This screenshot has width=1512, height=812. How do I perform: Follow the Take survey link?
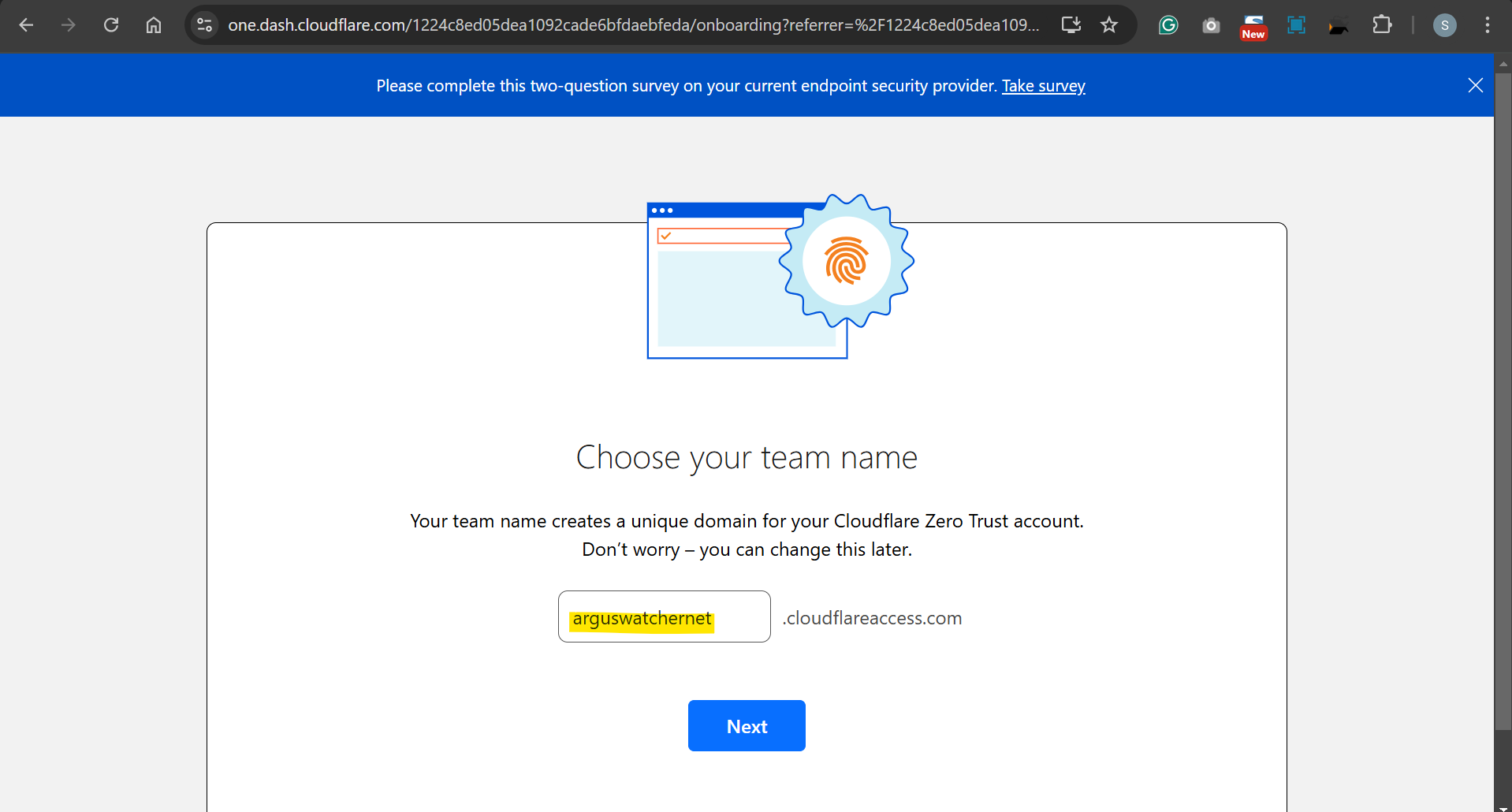1043,86
